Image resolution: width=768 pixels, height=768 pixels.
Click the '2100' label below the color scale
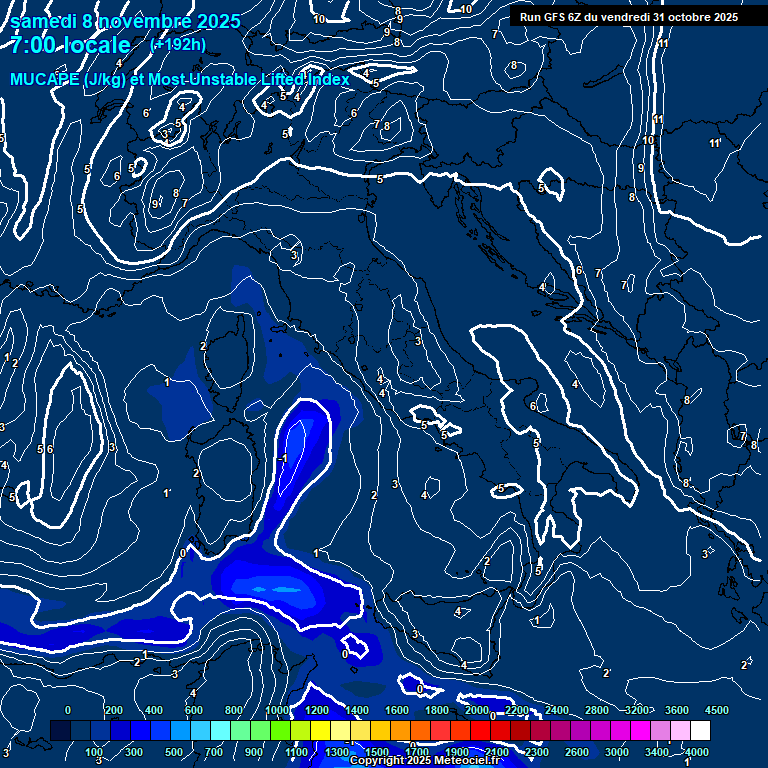497,752
